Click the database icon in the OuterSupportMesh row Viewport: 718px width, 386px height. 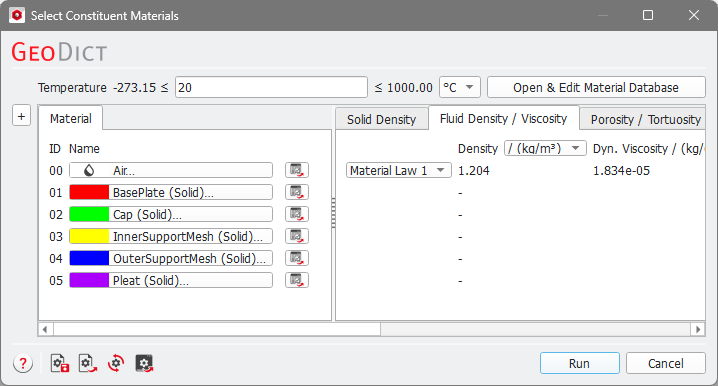pos(297,258)
